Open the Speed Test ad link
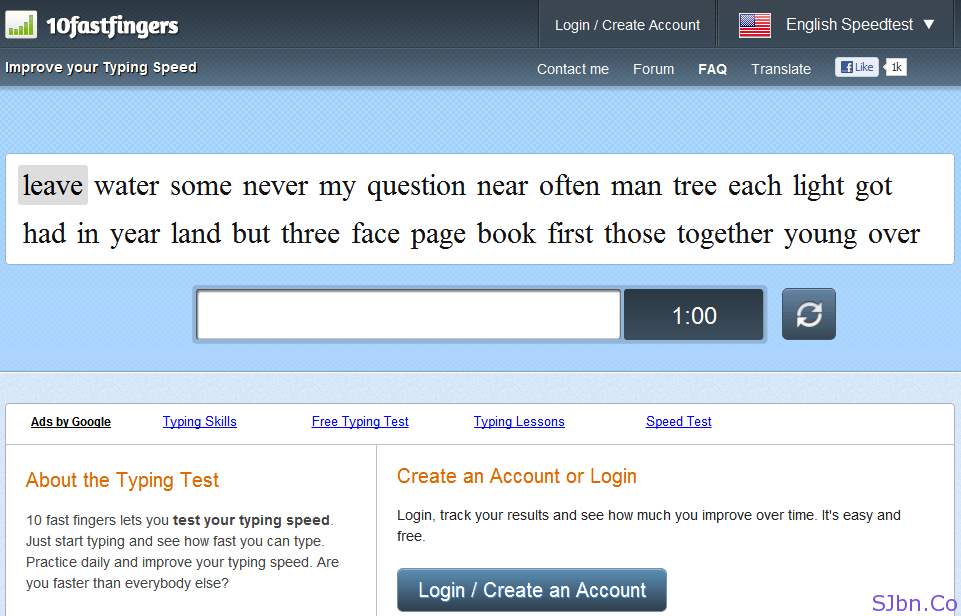Screen dimensions: 961x616 (678, 422)
